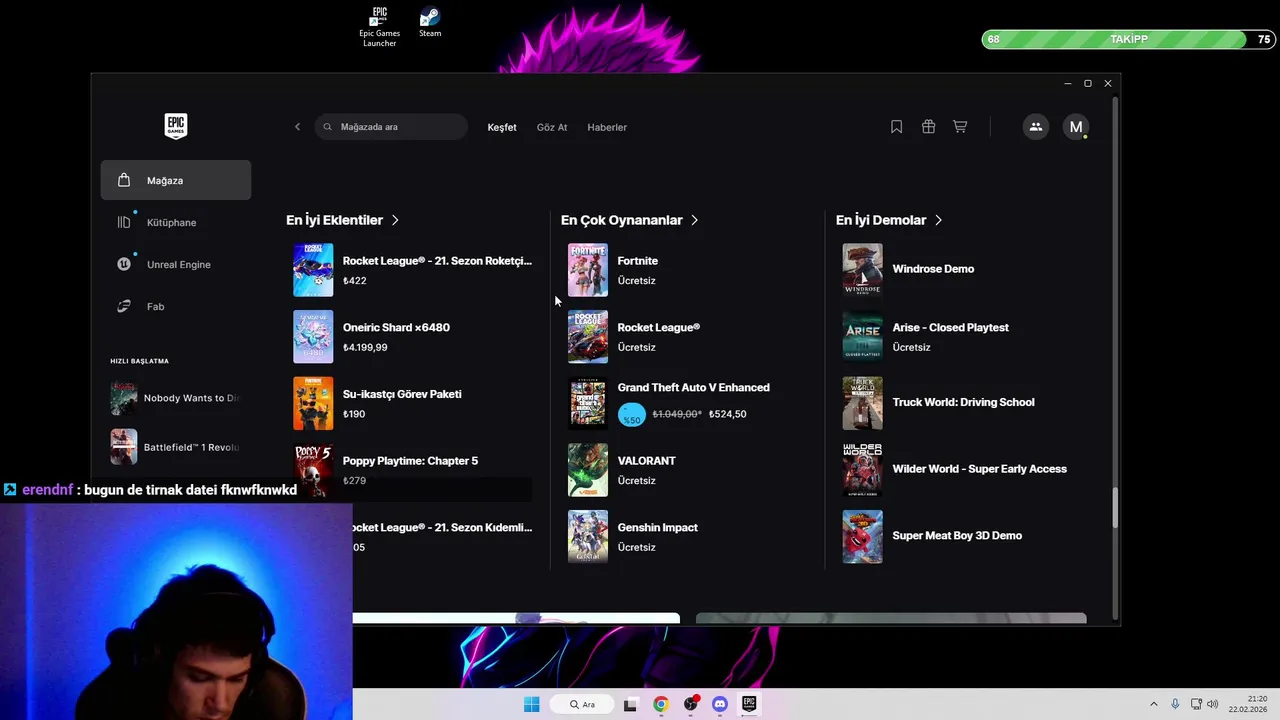
Task: Click the Poppy Playtime: Chapter 5 thumbnail
Action: [x=313, y=470]
